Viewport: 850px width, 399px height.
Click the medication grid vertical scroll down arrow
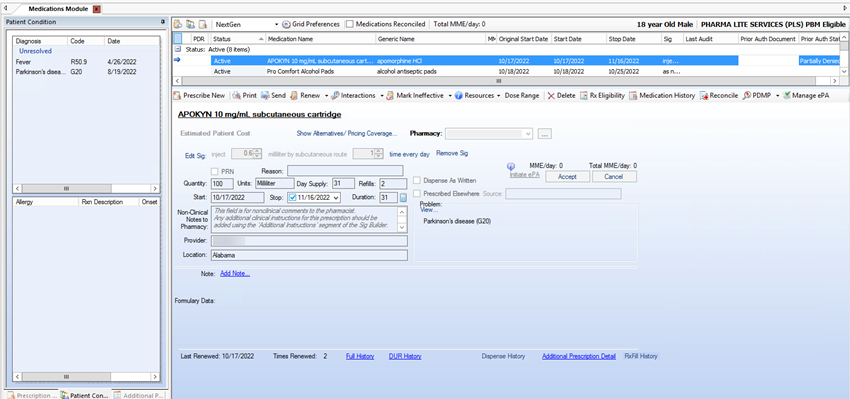(x=844, y=72)
